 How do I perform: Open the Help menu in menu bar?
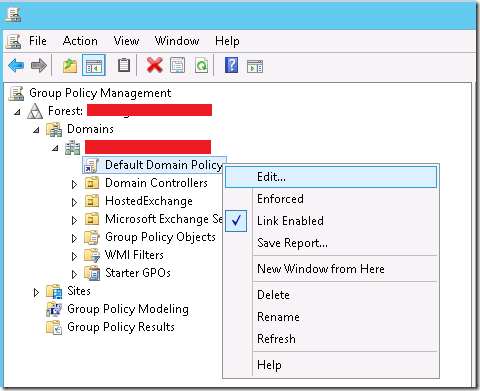coord(227,41)
